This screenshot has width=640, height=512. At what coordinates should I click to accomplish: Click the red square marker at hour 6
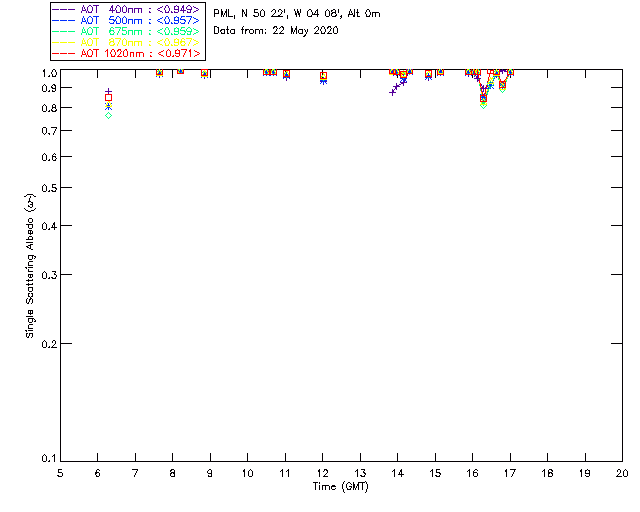[109, 98]
